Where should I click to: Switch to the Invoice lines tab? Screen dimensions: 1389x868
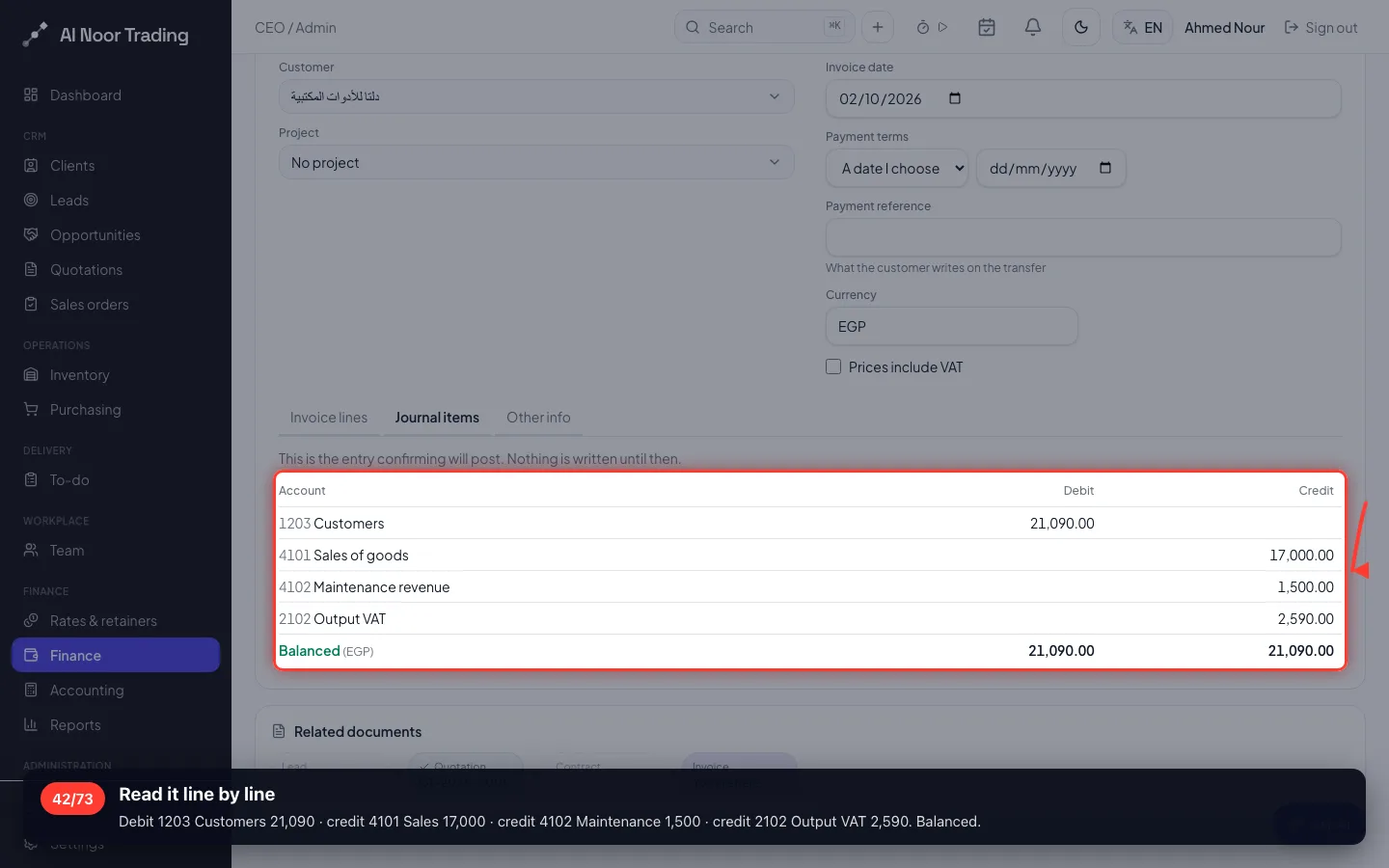pos(329,418)
